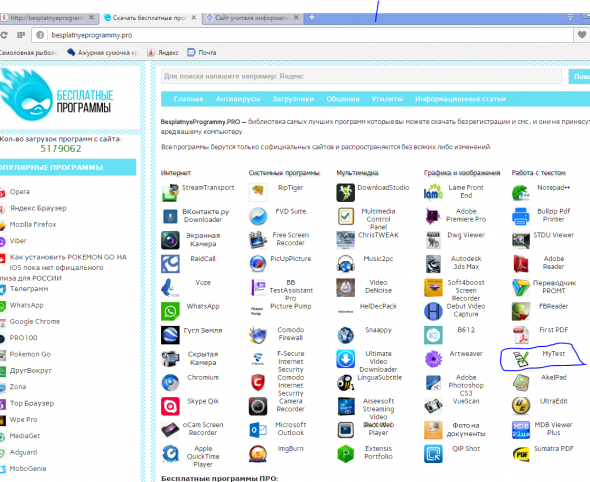
Task: Select the Comodo Firewall shield icon
Action: 258,335
